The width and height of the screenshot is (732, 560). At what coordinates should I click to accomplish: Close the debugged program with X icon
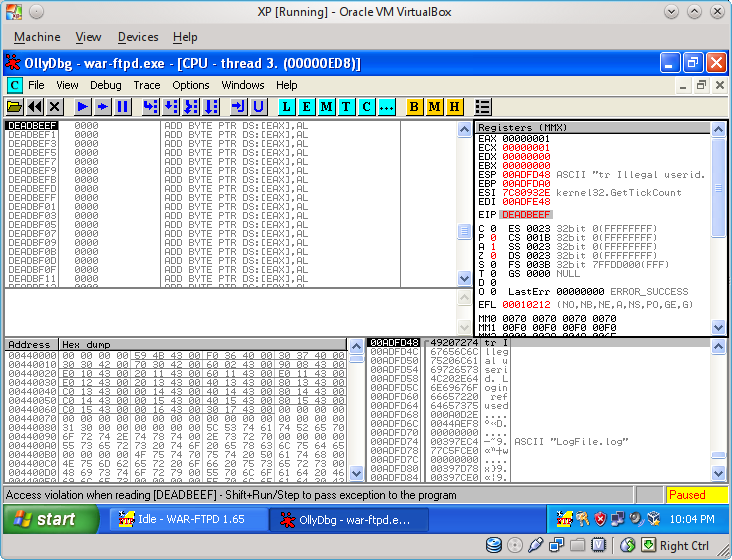click(x=55, y=107)
